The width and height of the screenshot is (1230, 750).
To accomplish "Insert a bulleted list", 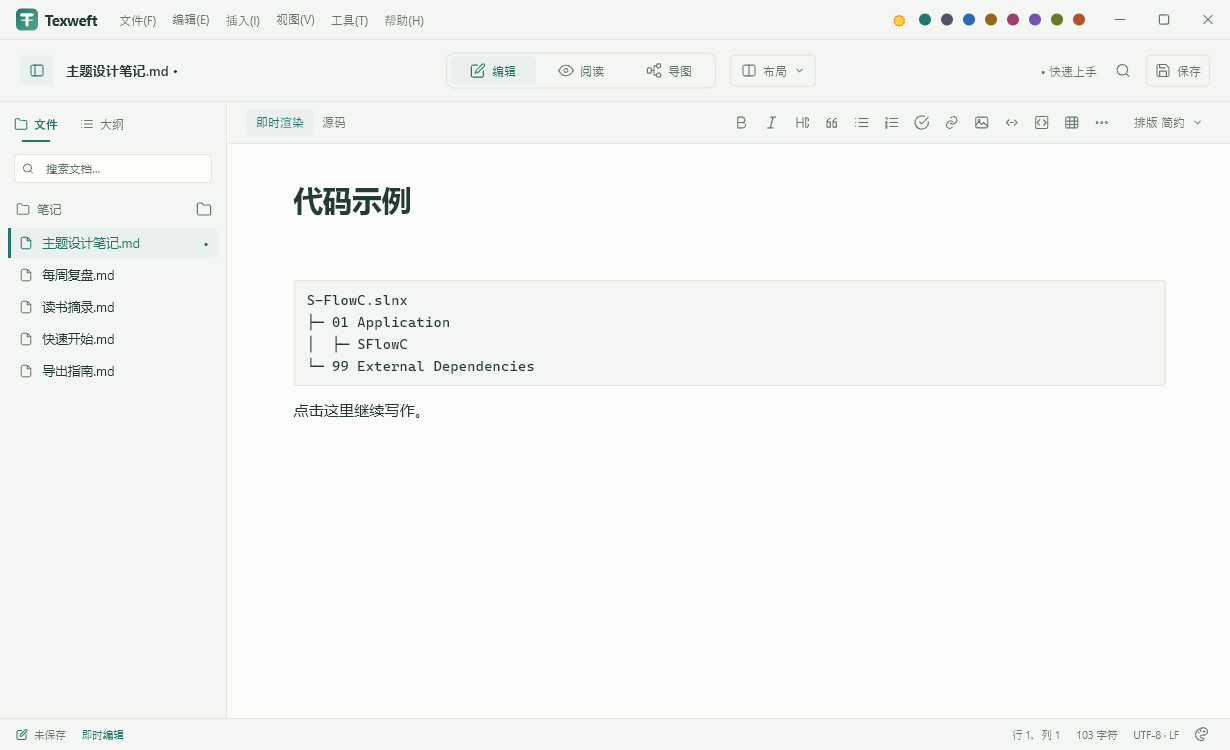I will [862, 123].
